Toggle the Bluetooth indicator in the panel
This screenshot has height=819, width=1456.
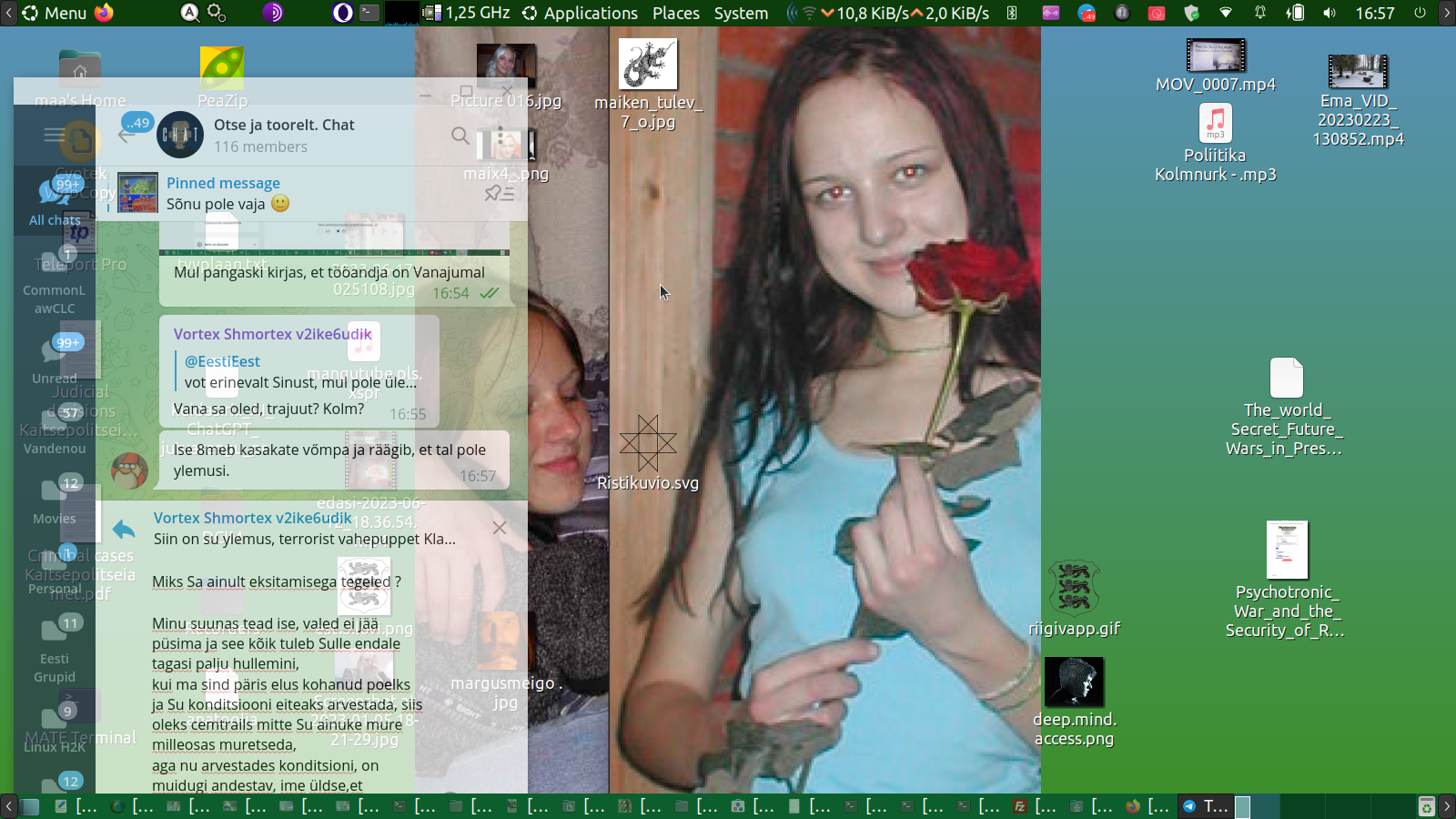point(1012,13)
